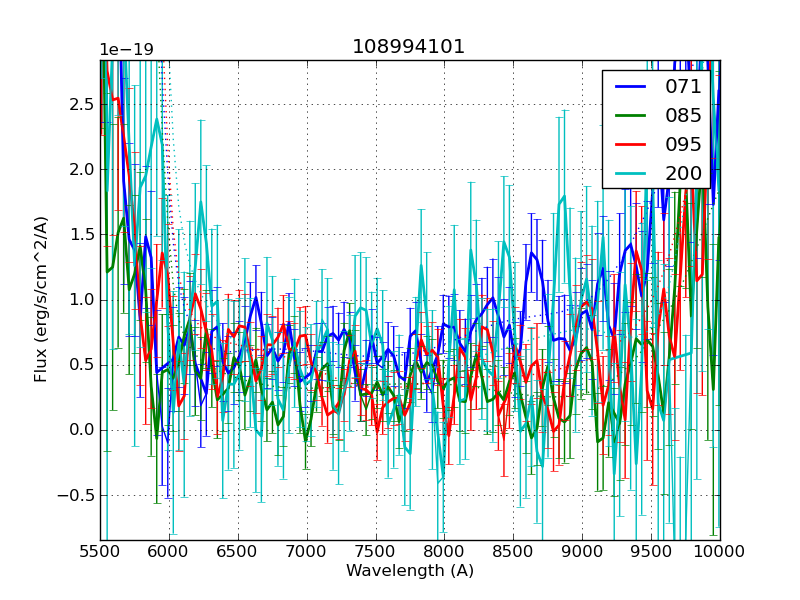The image size is (800, 600).
Task: Click the 5500 x-axis tick label
Action: tap(100, 551)
